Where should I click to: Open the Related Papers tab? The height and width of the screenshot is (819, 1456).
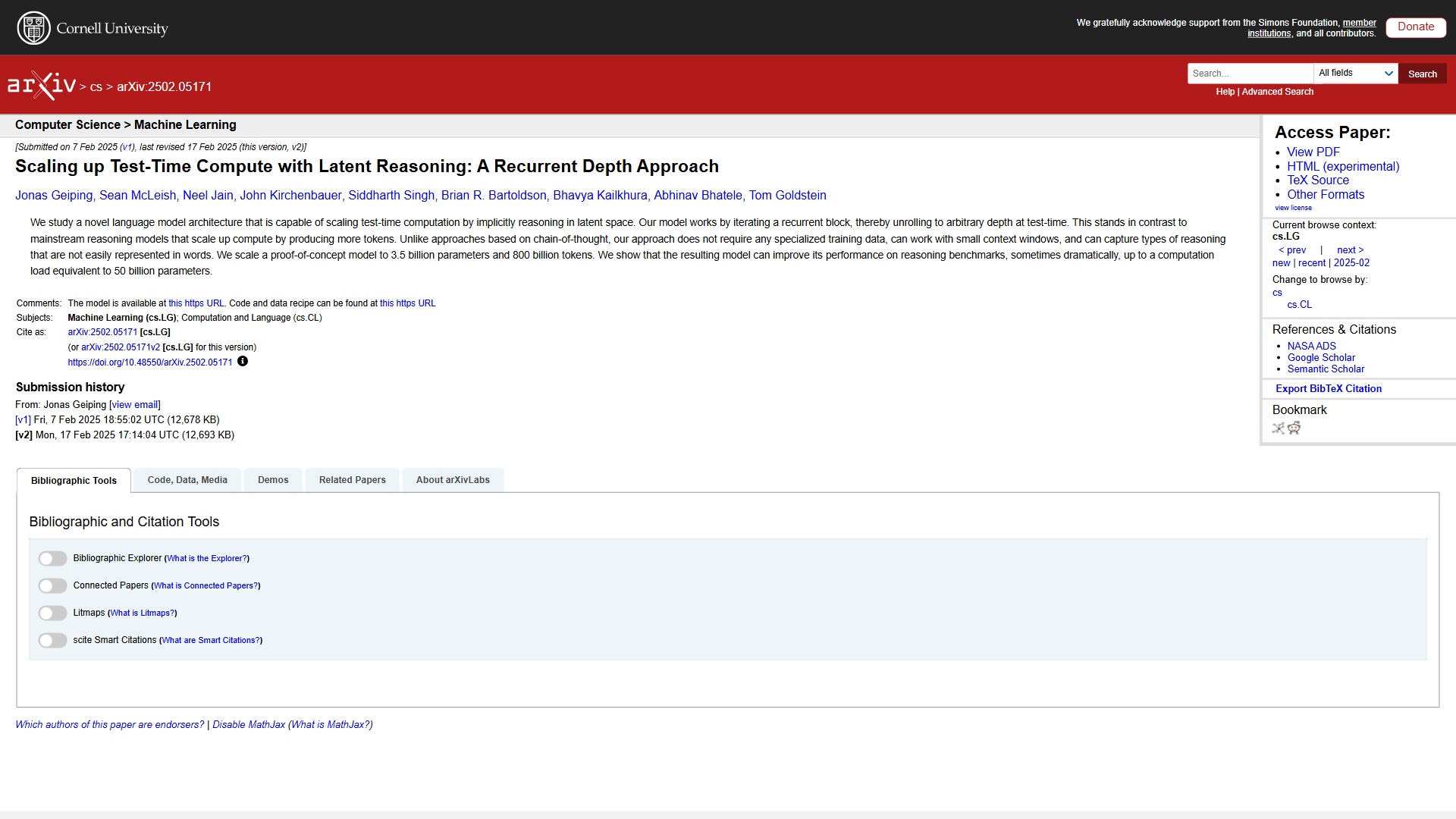click(x=353, y=480)
